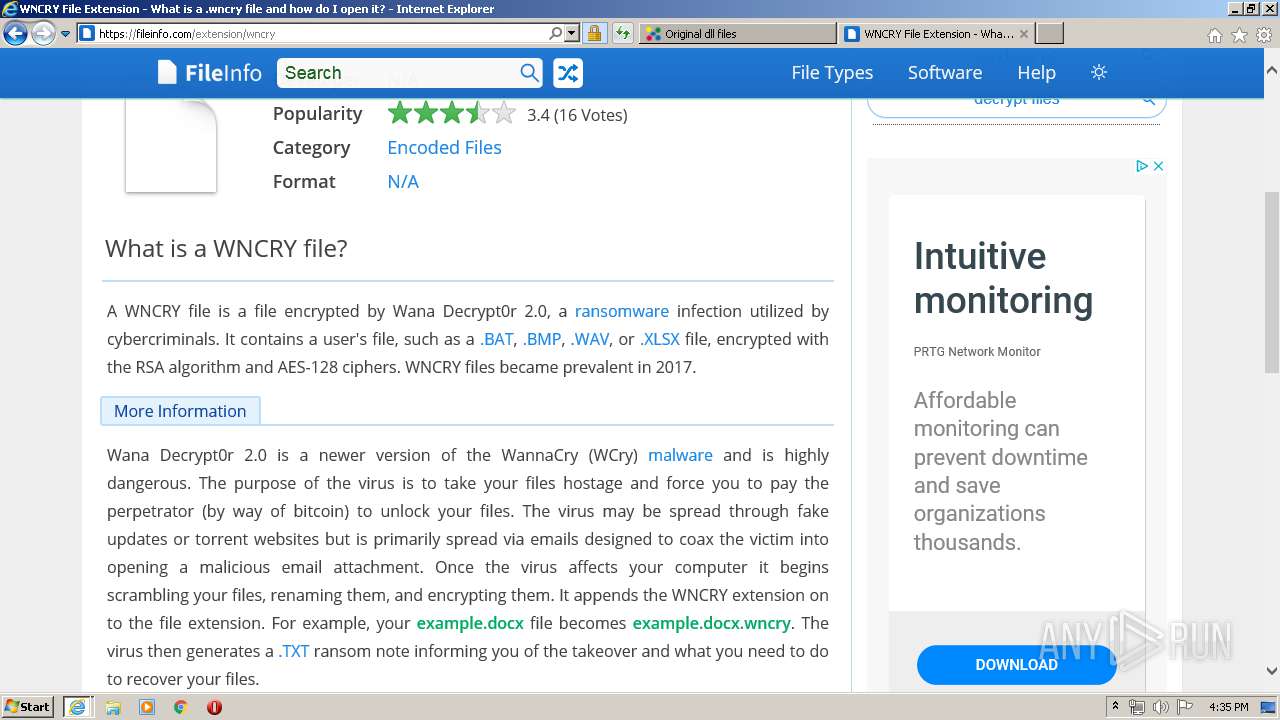Open the ransomware link
This screenshot has height=720, width=1280.
(x=622, y=311)
